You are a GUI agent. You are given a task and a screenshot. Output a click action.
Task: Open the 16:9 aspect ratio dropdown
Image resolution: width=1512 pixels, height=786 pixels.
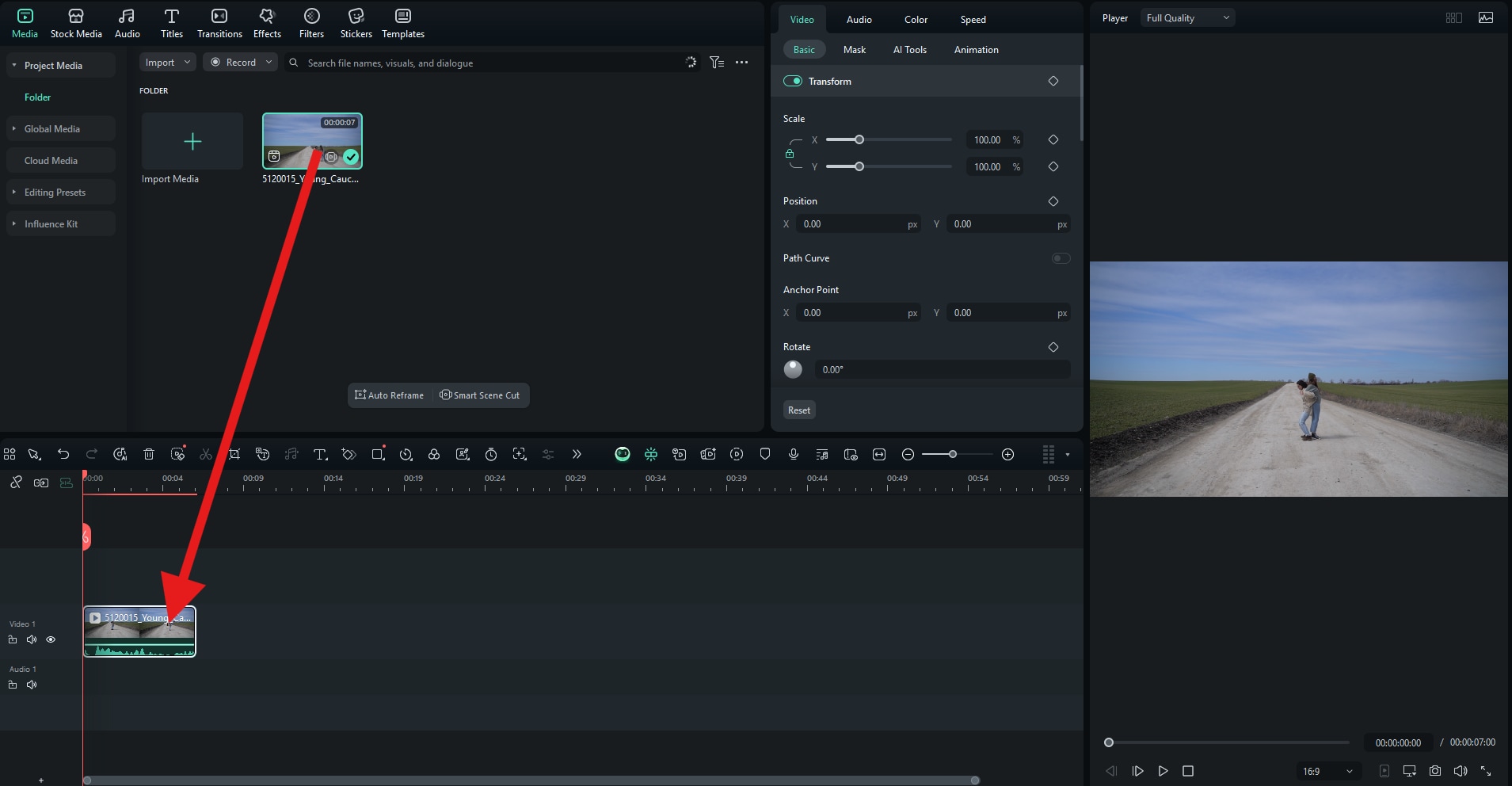(1327, 771)
